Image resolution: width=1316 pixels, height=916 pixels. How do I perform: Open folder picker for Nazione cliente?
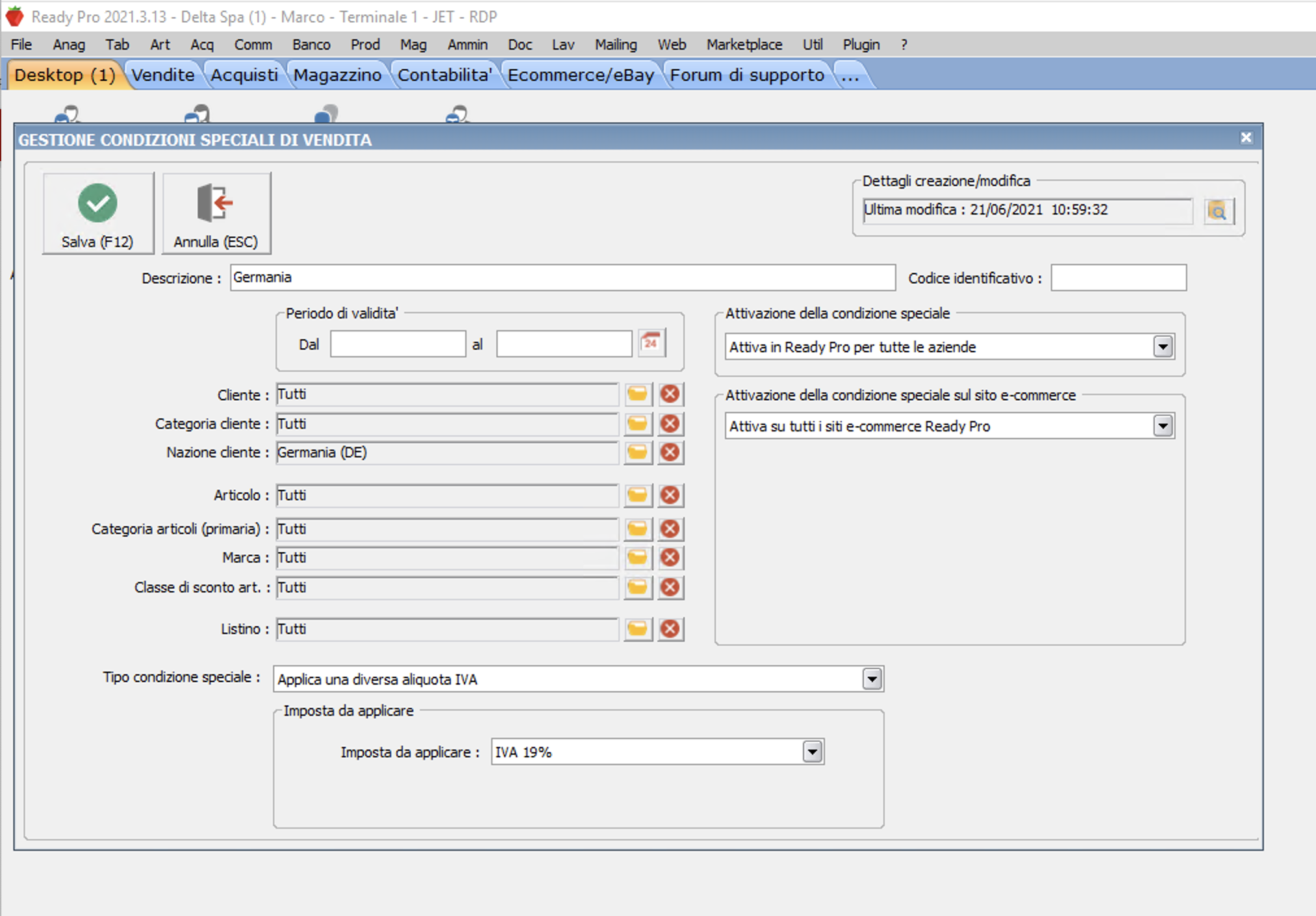point(638,453)
